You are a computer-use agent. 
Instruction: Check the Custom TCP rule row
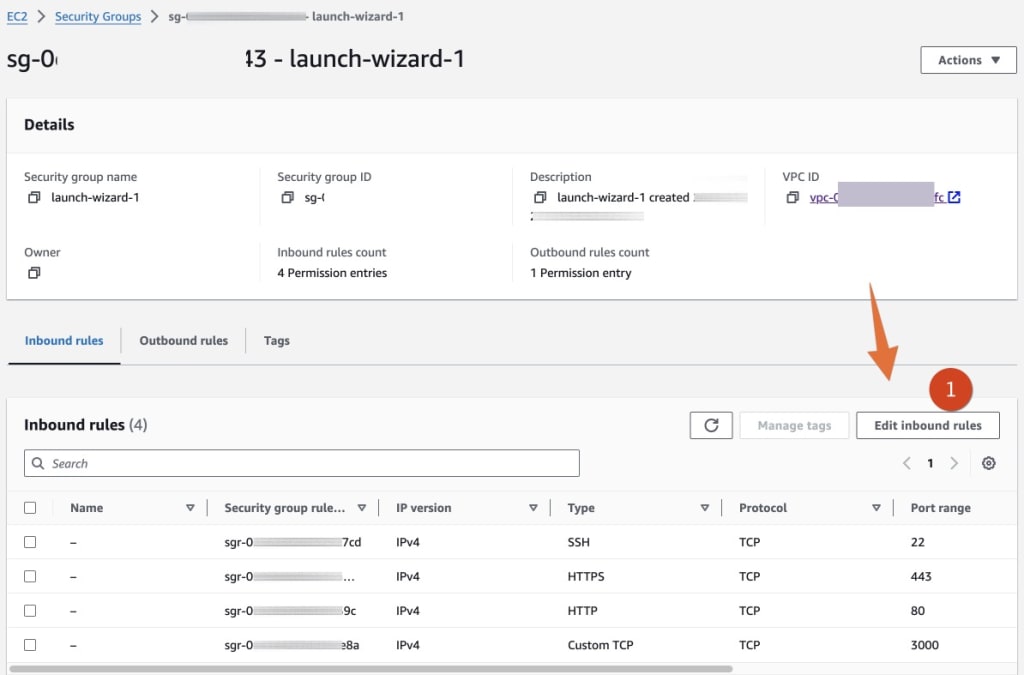point(30,645)
